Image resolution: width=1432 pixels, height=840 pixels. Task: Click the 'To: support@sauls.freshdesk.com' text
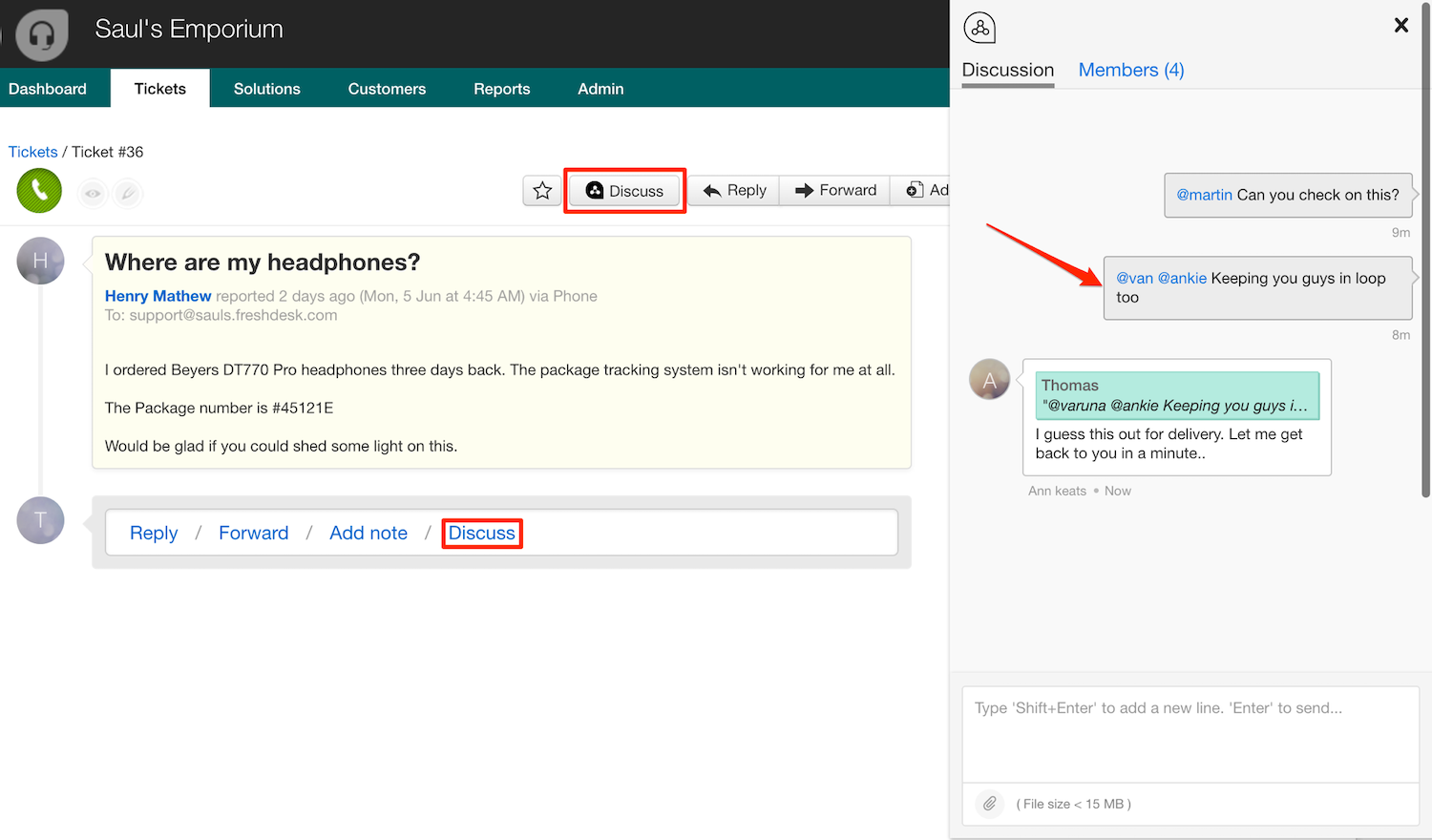pos(221,315)
